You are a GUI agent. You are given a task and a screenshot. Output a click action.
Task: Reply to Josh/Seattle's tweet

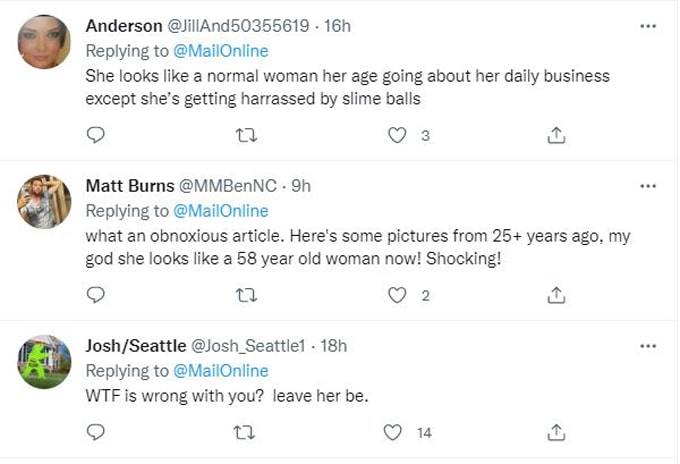96,432
